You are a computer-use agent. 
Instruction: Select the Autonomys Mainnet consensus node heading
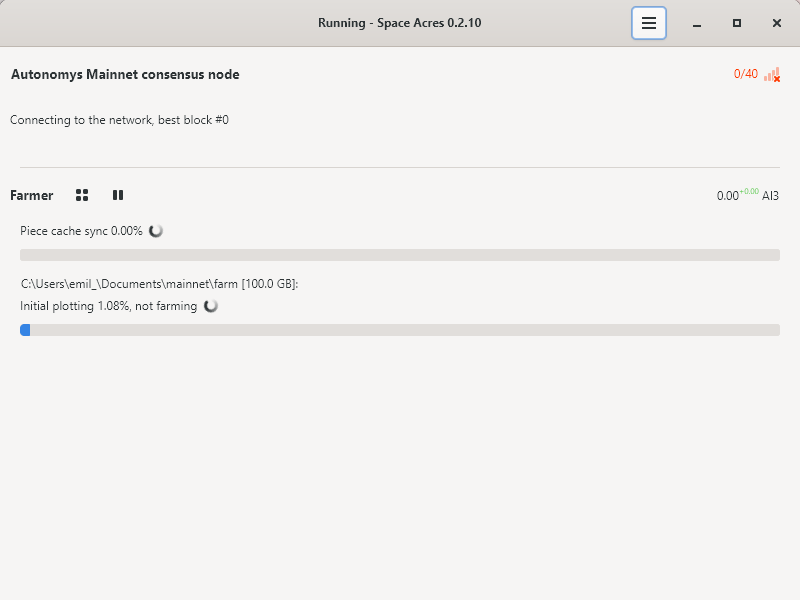coord(125,74)
